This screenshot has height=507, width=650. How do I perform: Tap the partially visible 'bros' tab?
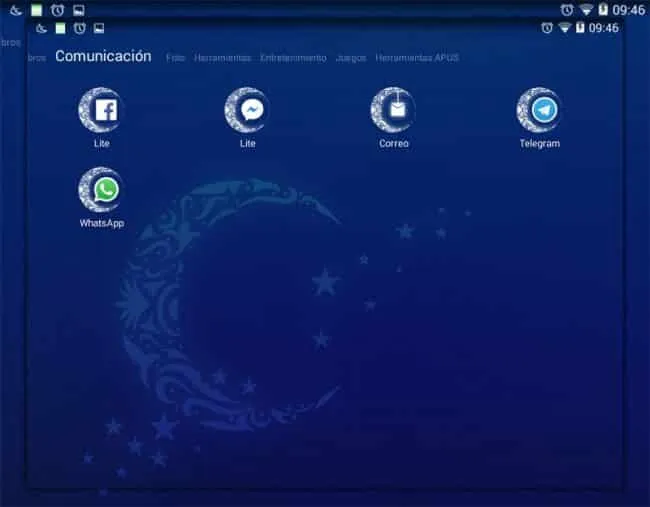click(36, 58)
